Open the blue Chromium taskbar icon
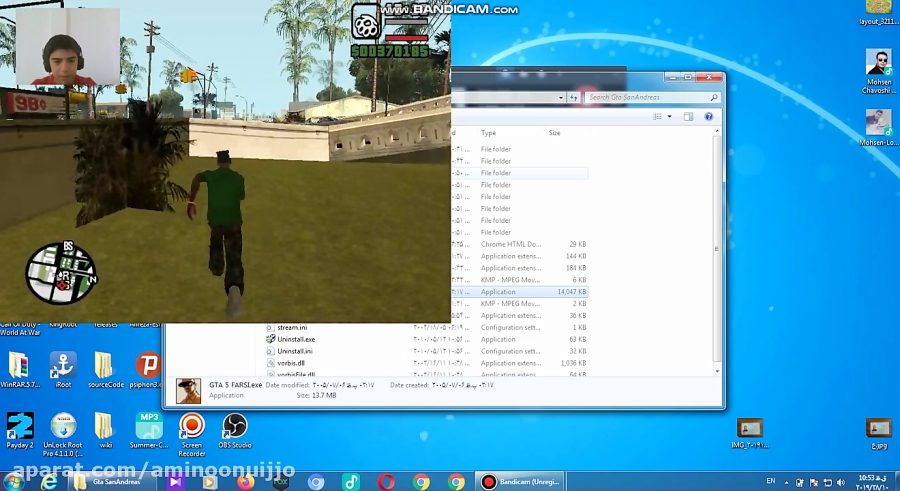The width and height of the screenshot is (900, 491). 316,481
